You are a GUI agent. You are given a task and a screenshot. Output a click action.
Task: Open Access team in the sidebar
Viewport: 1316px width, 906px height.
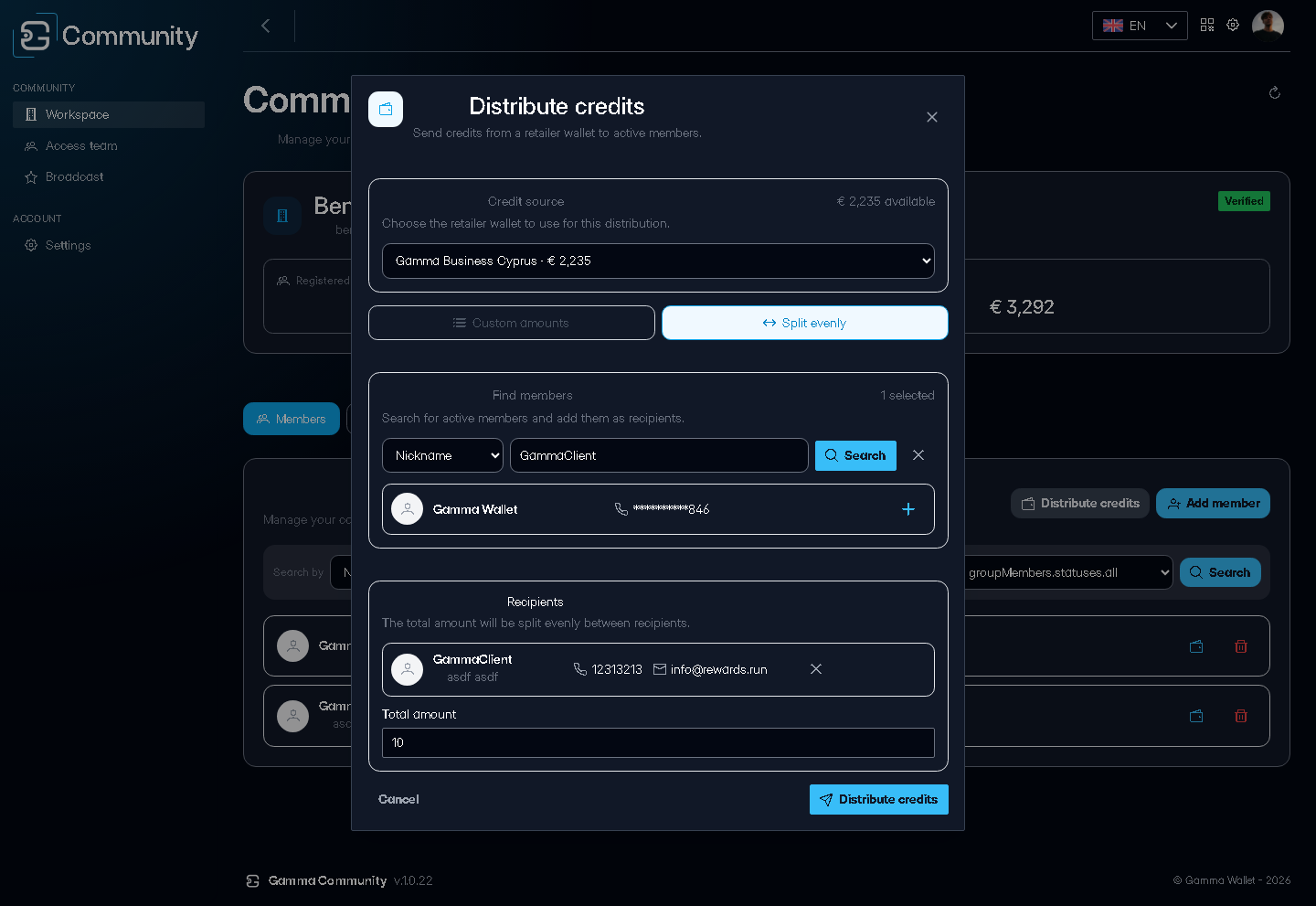[x=109, y=145]
